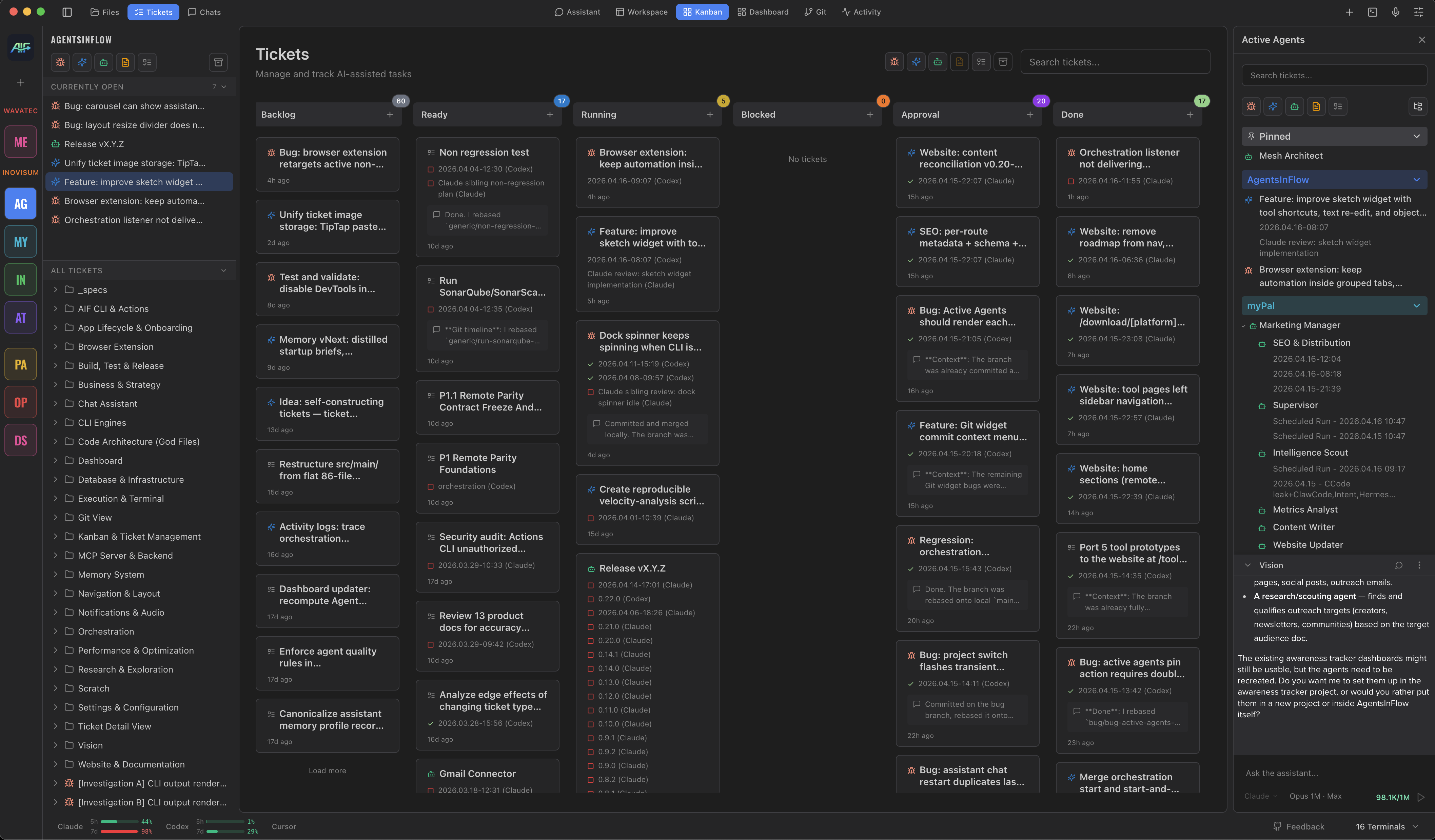This screenshot has width=1435, height=840.
Task: Filter Active Agents by bug icon
Action: click(1251, 106)
